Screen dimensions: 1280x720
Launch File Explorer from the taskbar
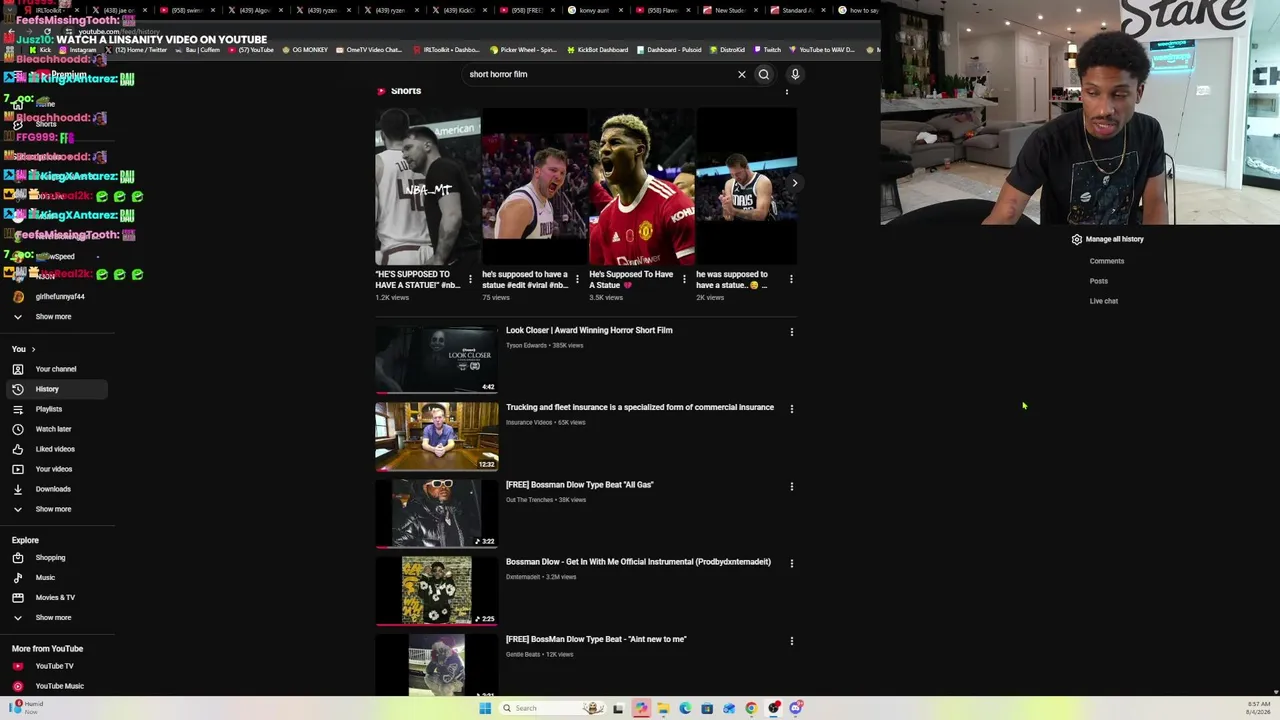[x=663, y=708]
